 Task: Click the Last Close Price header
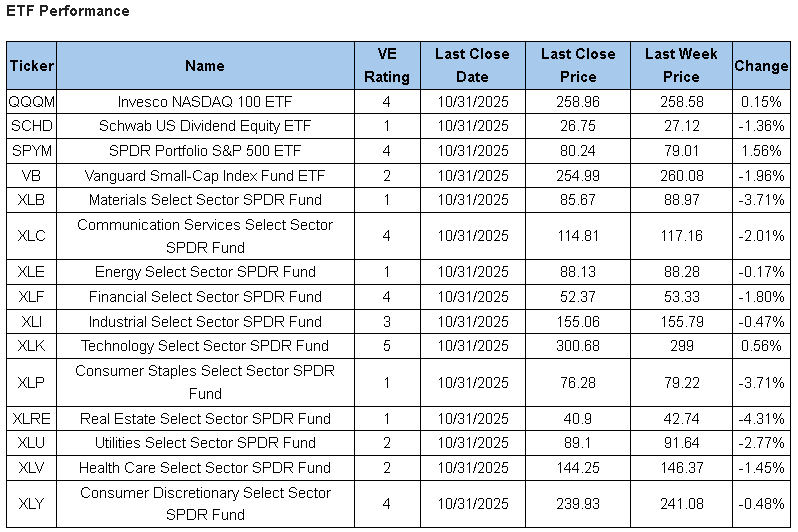pos(578,66)
